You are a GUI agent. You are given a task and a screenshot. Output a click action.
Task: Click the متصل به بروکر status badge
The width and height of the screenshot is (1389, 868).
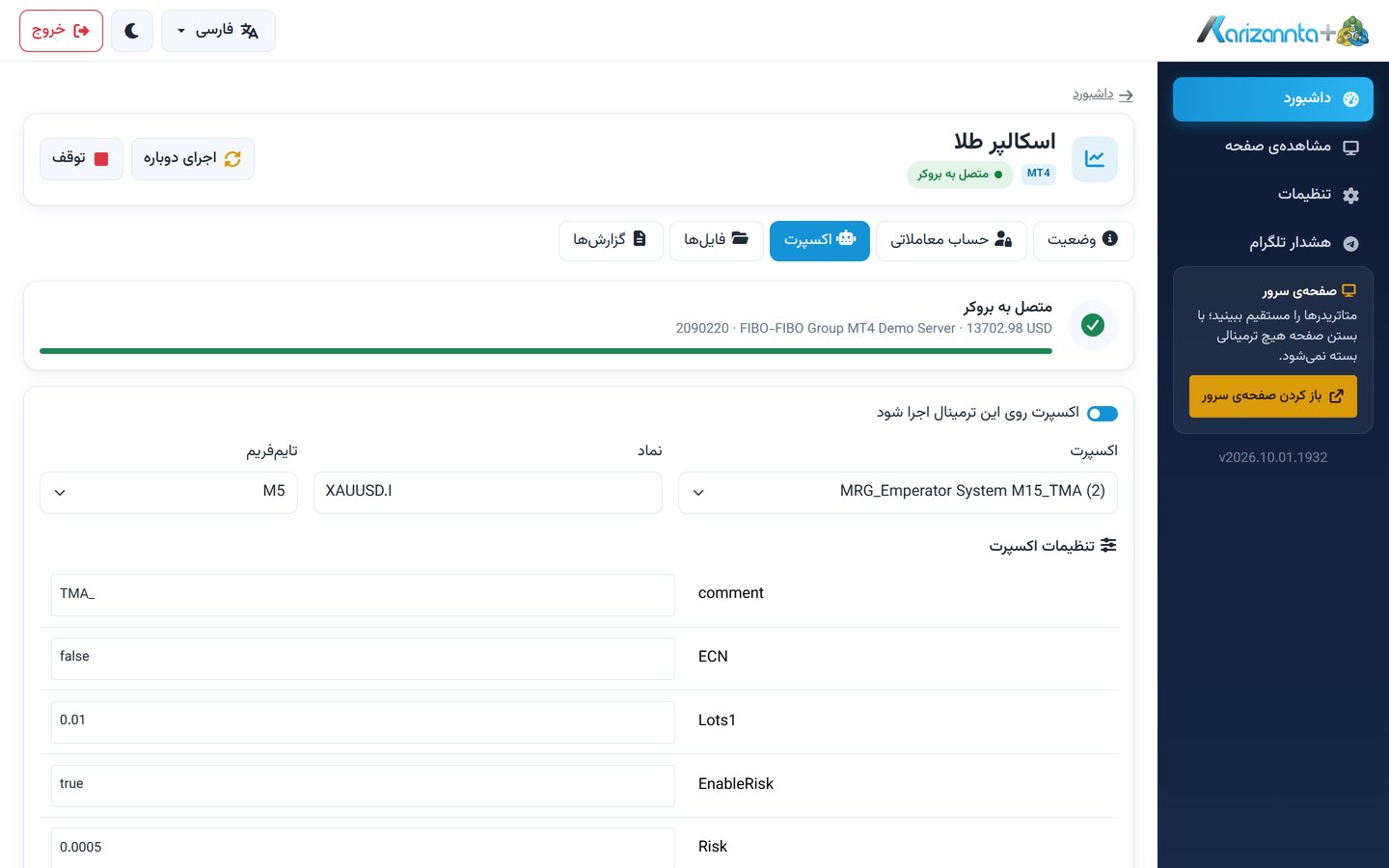coord(960,175)
